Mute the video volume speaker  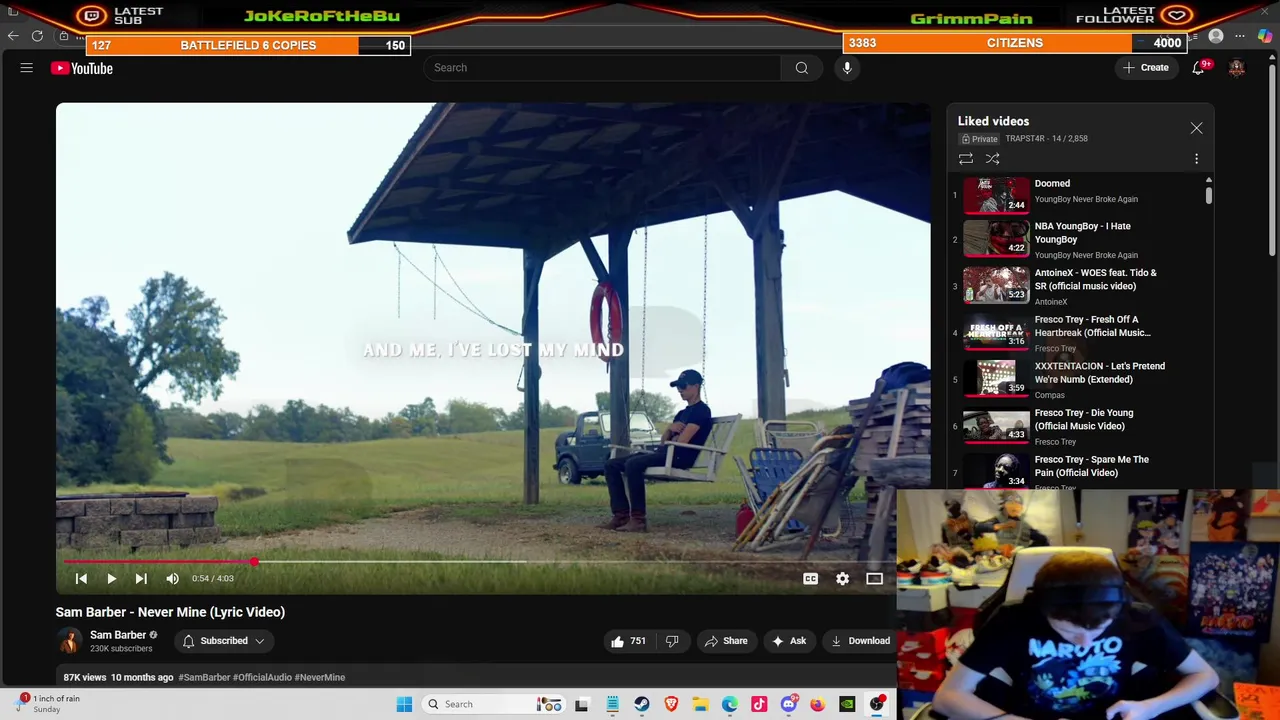(172, 578)
